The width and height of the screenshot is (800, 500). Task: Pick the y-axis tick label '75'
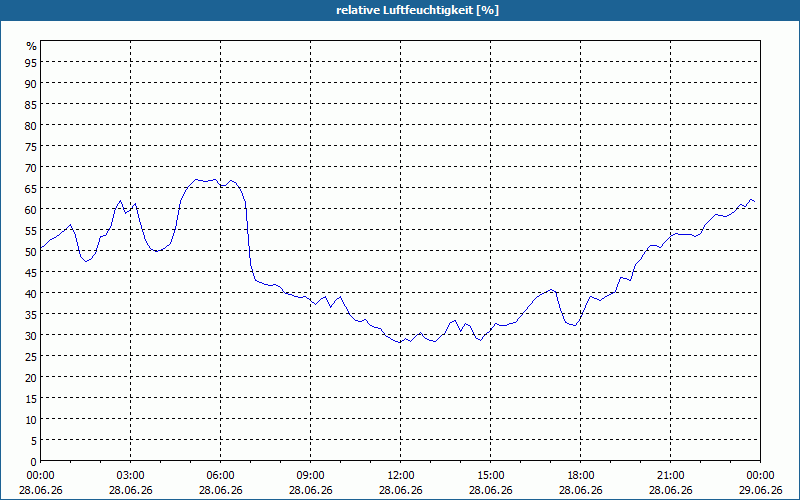click(31, 146)
